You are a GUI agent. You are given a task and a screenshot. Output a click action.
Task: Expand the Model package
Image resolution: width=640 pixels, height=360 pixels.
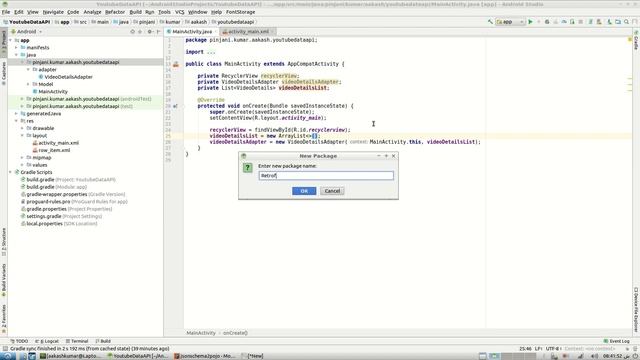click(29, 84)
